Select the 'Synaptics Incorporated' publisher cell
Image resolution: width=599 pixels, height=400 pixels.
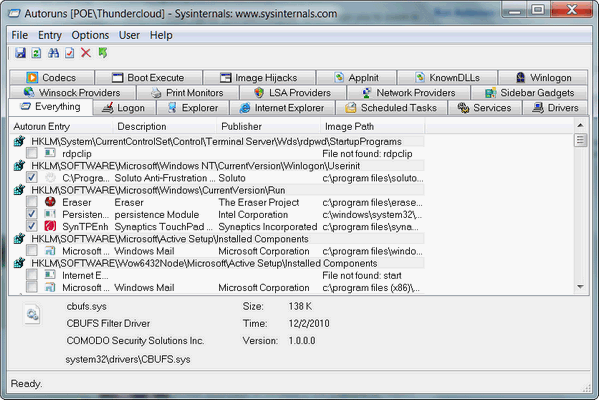(268, 227)
